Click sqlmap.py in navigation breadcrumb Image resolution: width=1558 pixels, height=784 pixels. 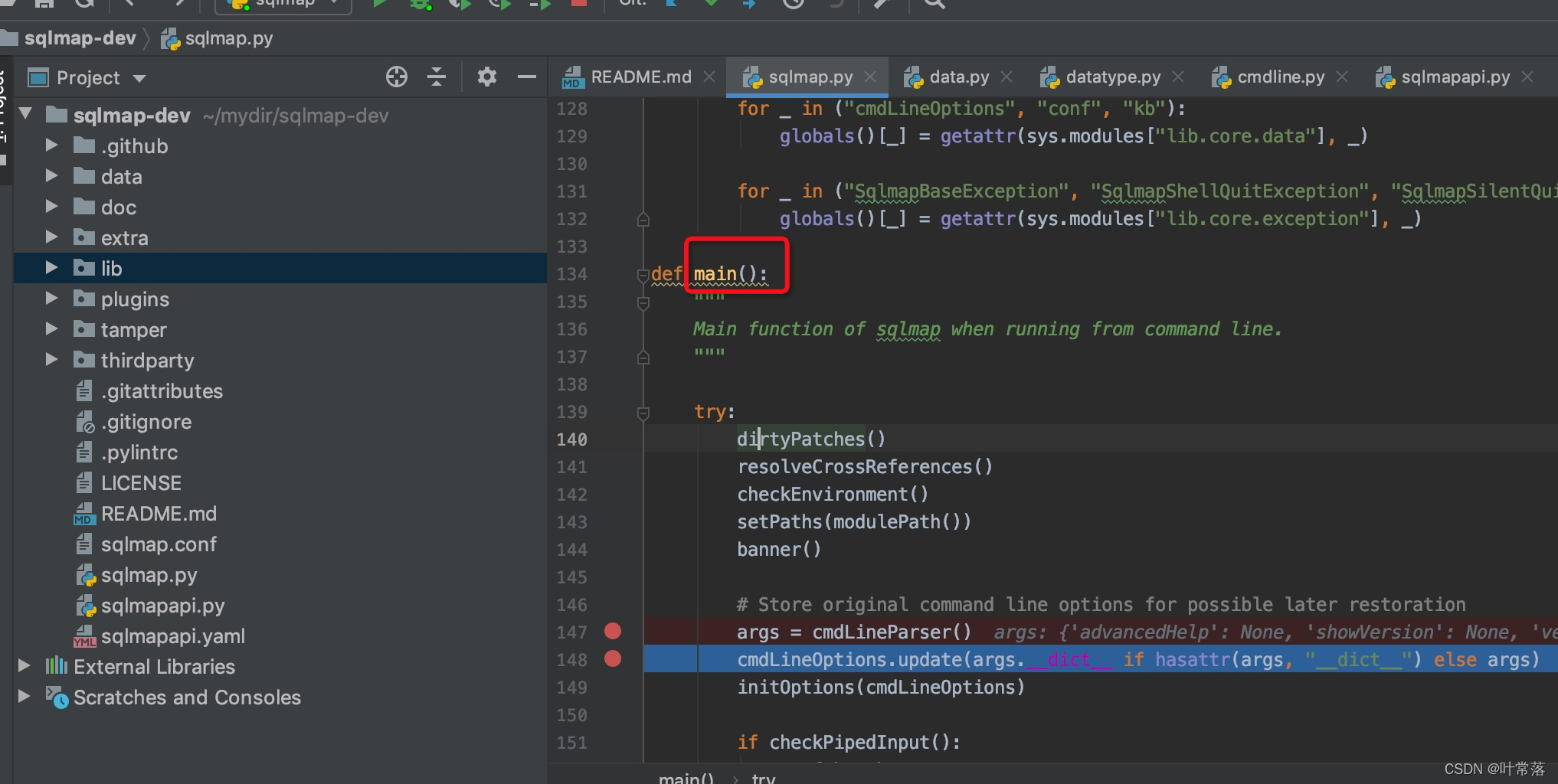point(229,38)
